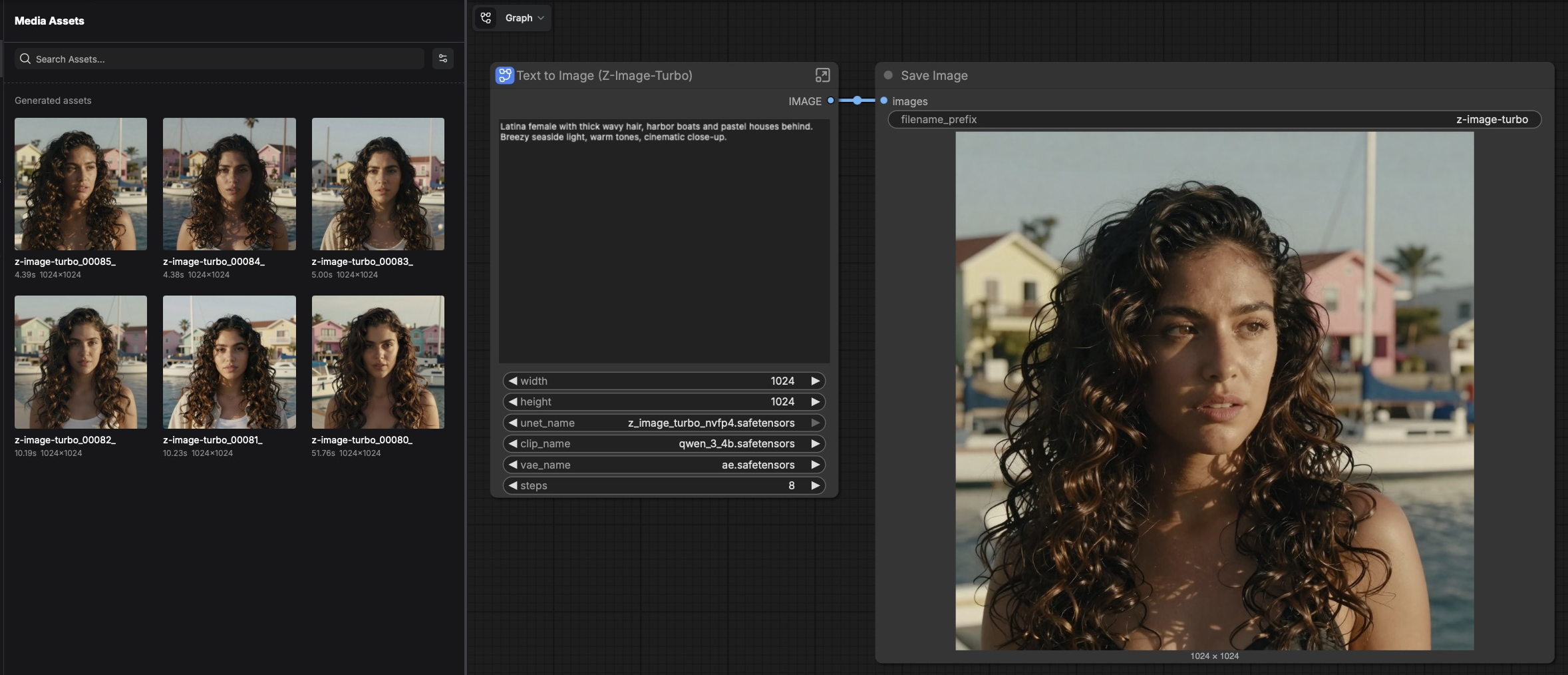Click the midpoint of the node connection link

click(857, 101)
